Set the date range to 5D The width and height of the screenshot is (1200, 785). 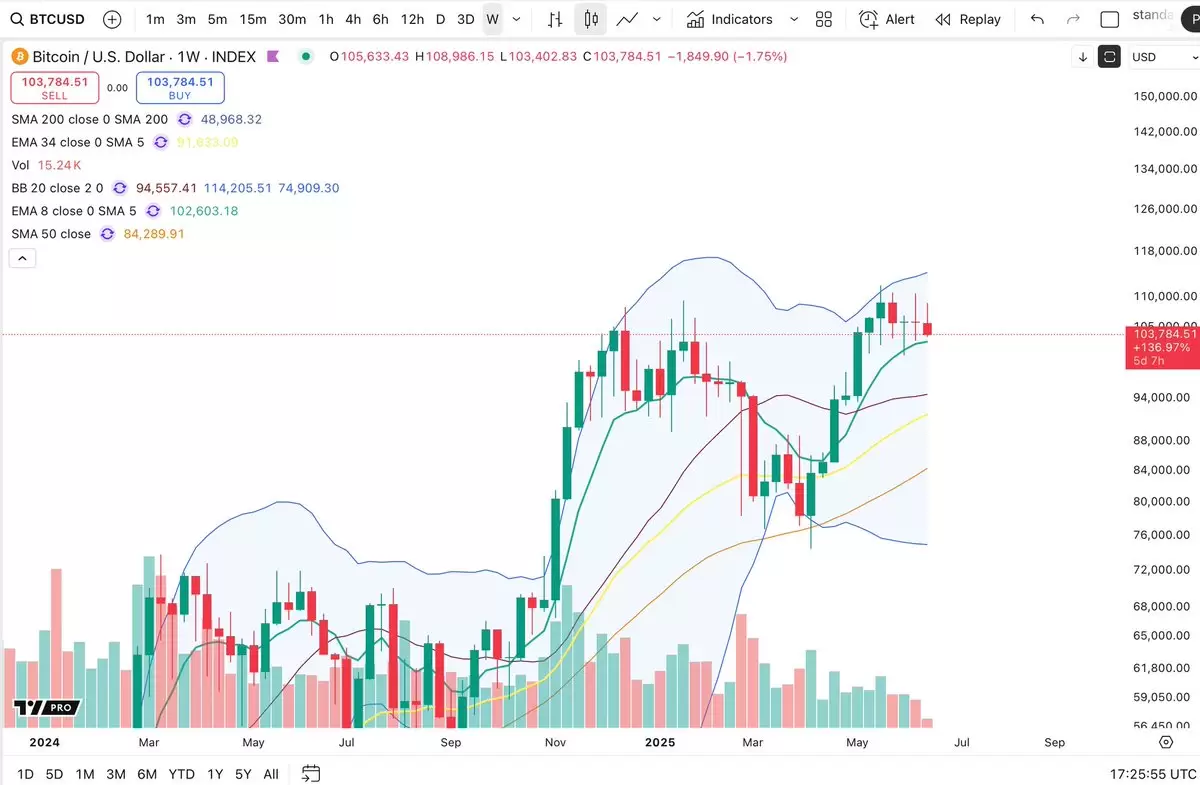point(54,774)
